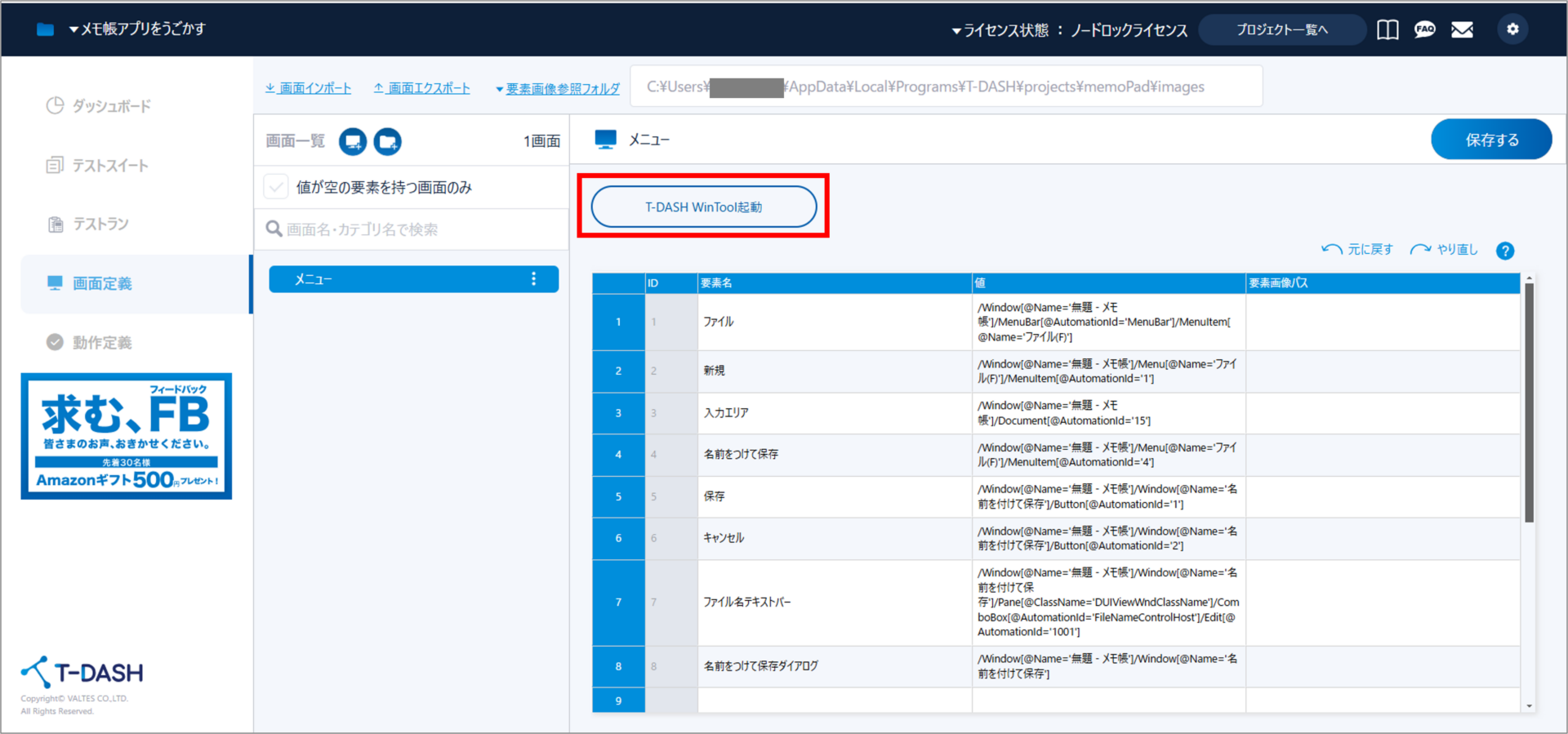Click the add screen icon beside 画面一覧
The image size is (1568, 734).
click(353, 141)
